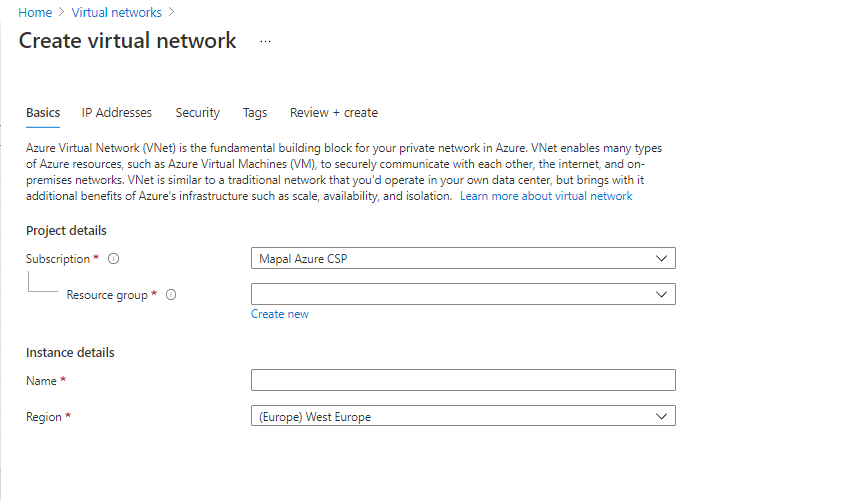Image resolution: width=851 pixels, height=501 pixels.
Task: Go to the Home breadcrumb
Action: 35,13
